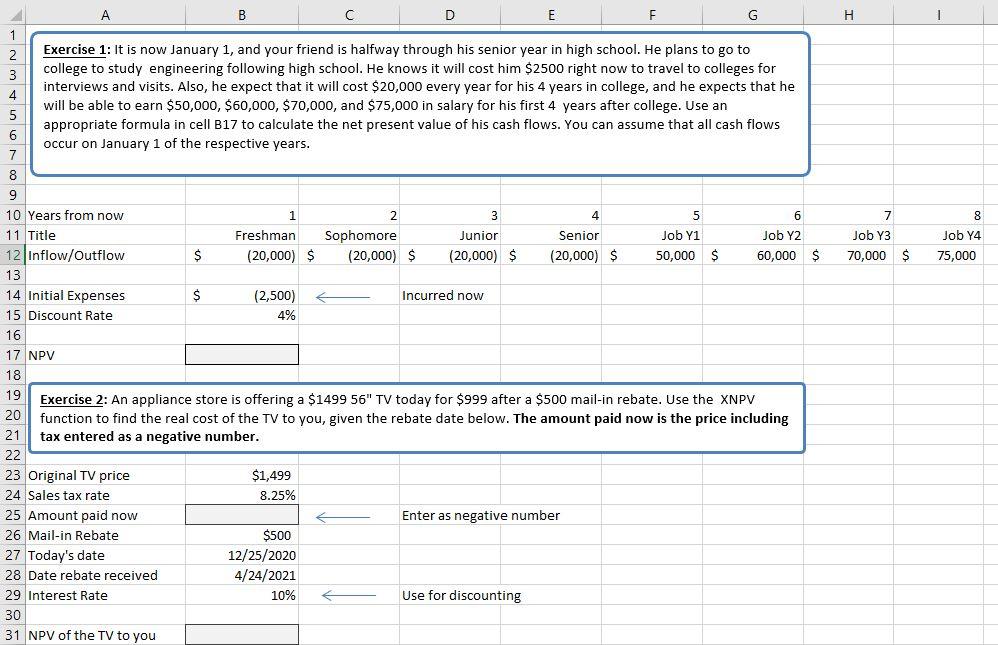998x645 pixels.
Task: Click the Exercise 1 instruction text box
Action: pos(420,100)
